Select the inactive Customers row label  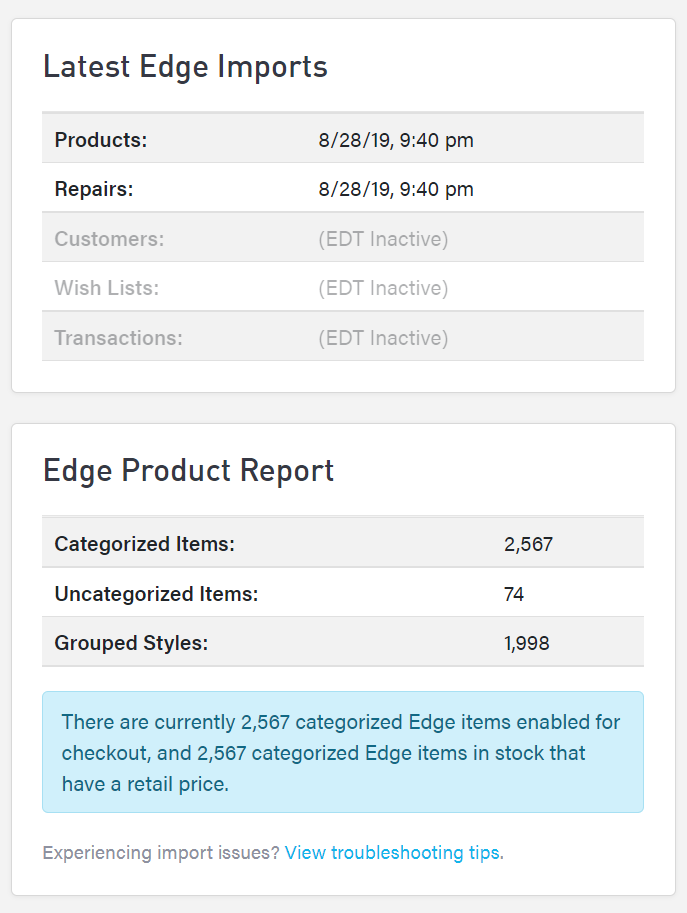tap(109, 239)
